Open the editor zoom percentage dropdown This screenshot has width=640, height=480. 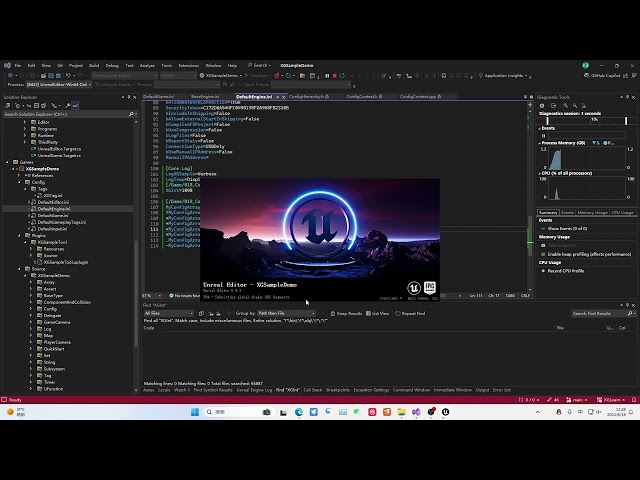click(x=152, y=296)
